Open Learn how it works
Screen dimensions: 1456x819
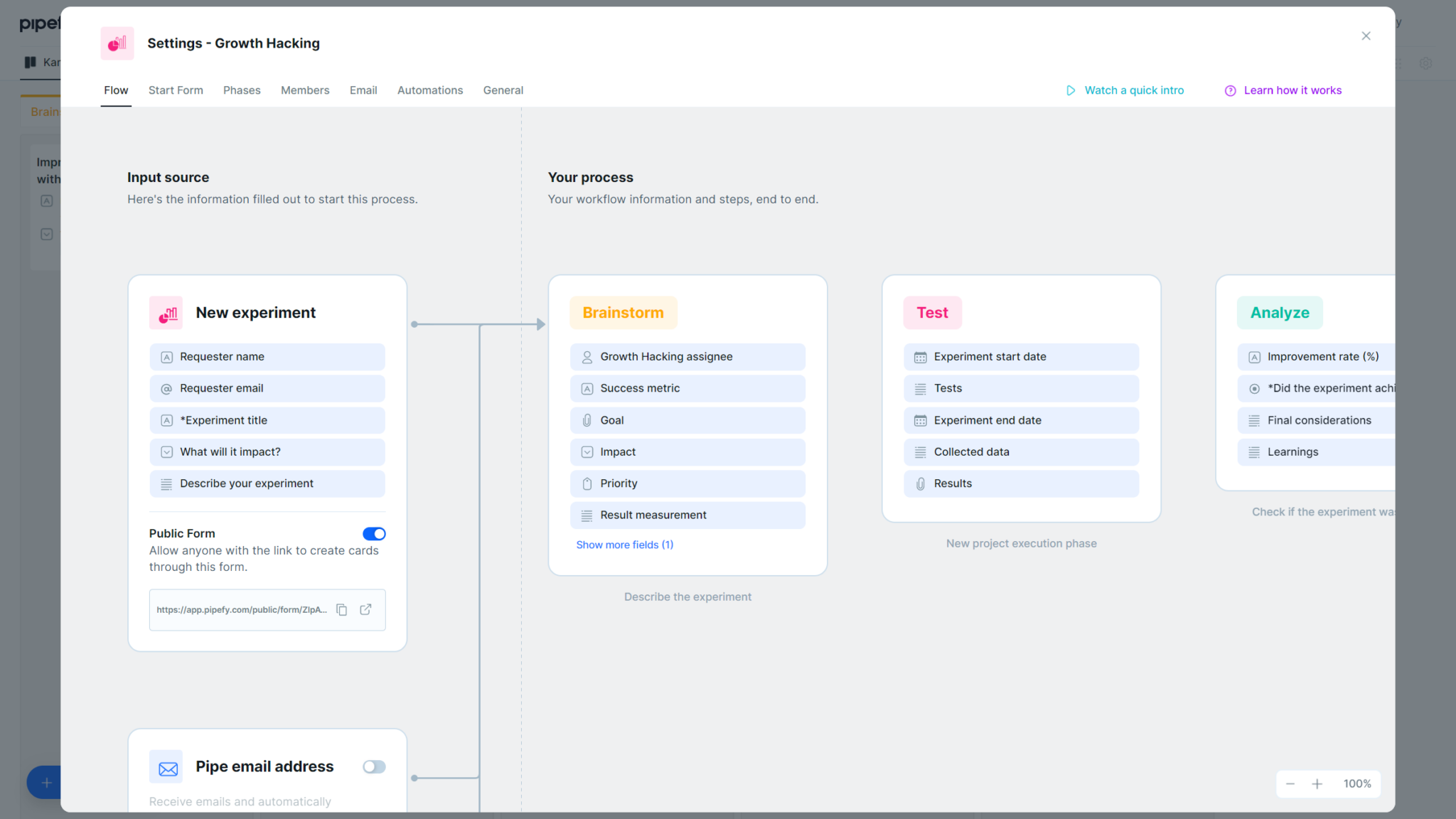pyautogui.click(x=1292, y=90)
